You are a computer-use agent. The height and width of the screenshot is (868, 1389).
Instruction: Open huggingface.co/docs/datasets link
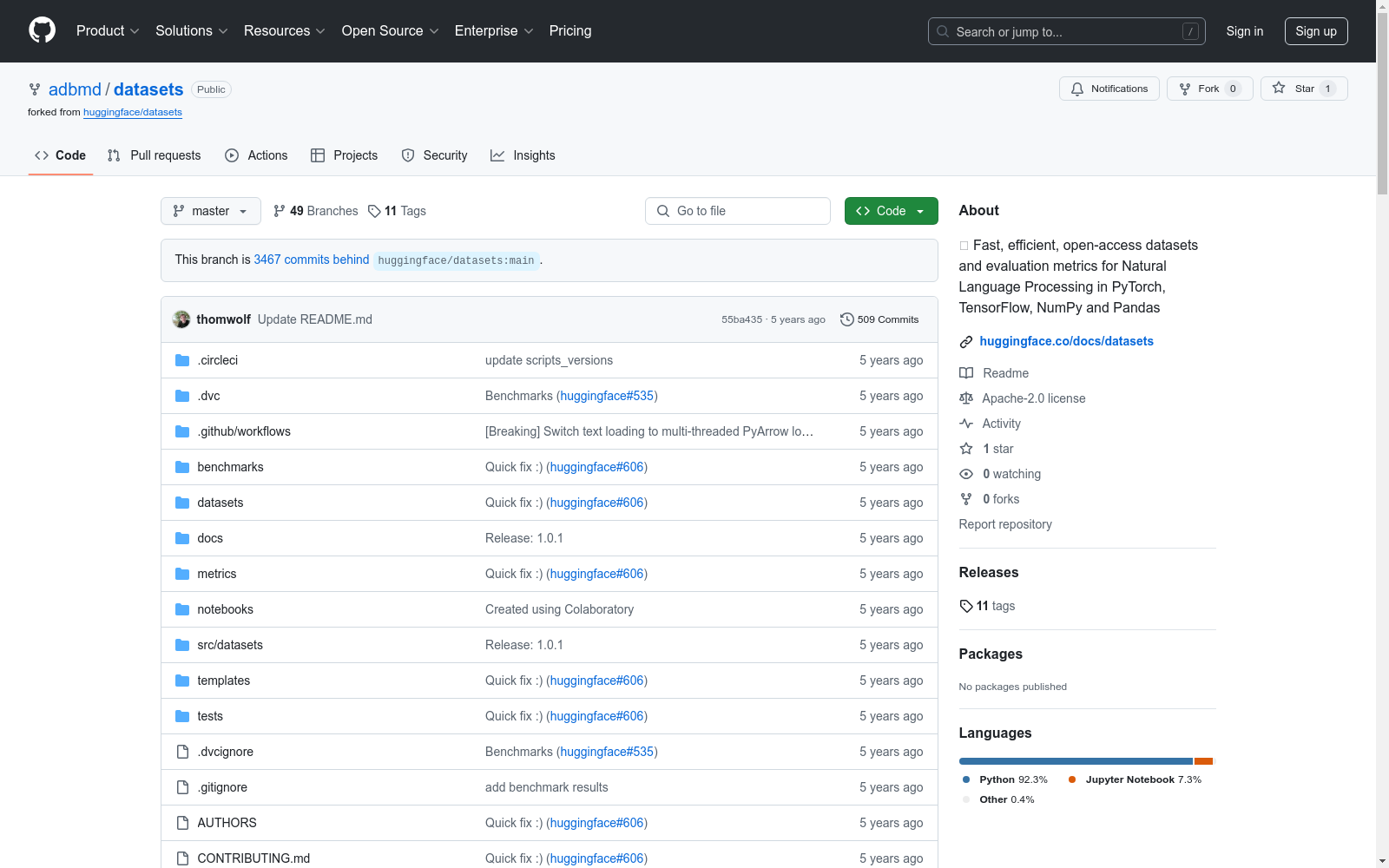(1067, 341)
